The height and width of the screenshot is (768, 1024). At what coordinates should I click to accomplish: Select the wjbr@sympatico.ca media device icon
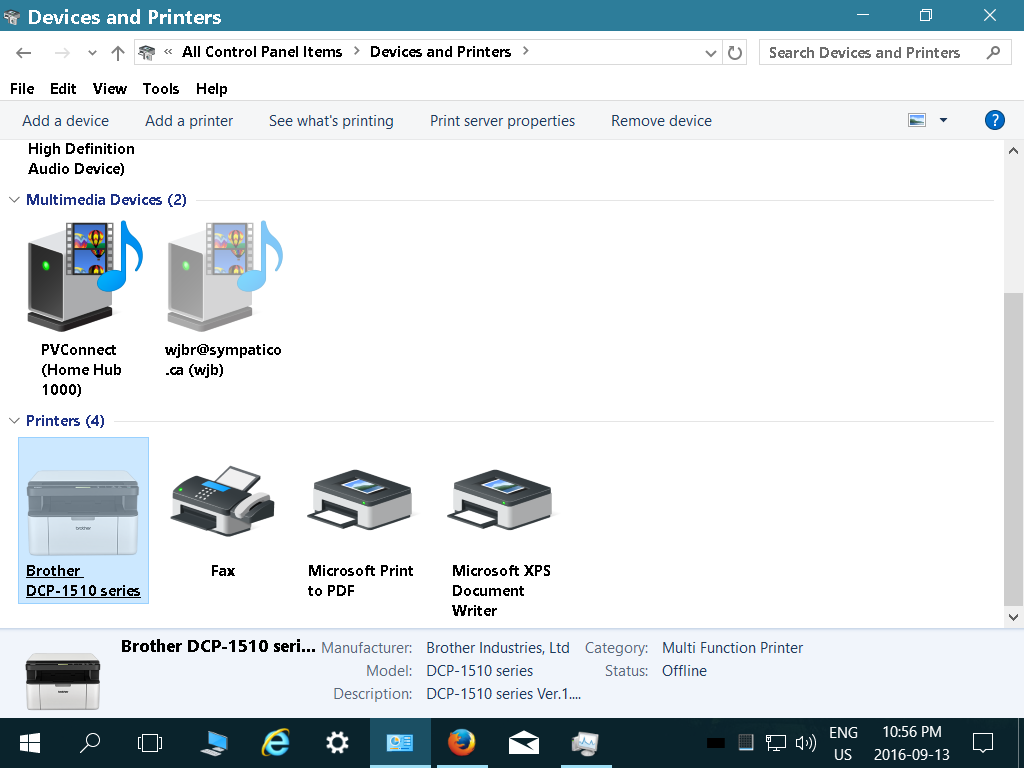click(225, 276)
